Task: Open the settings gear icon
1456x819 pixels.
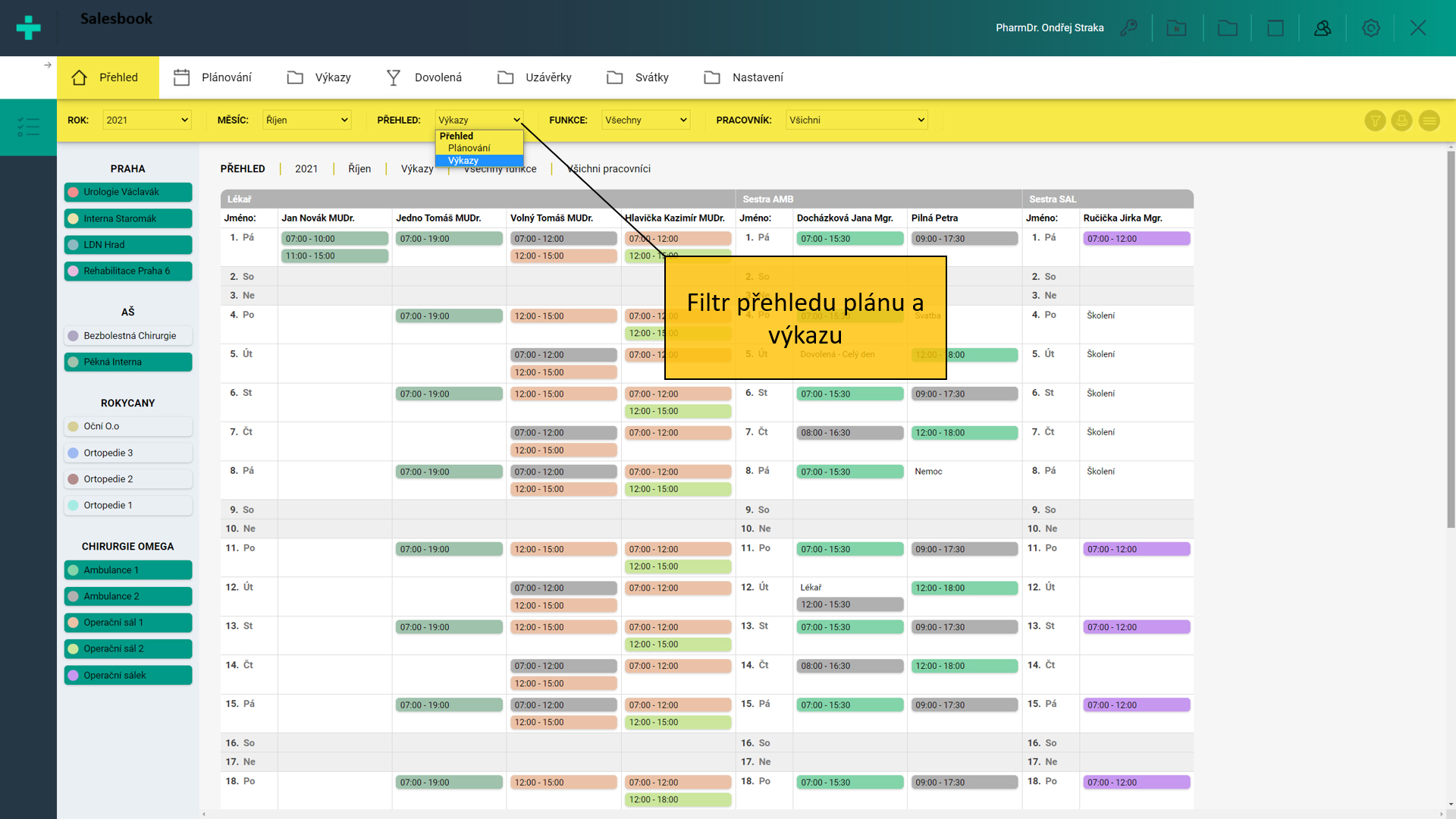Action: point(1370,28)
